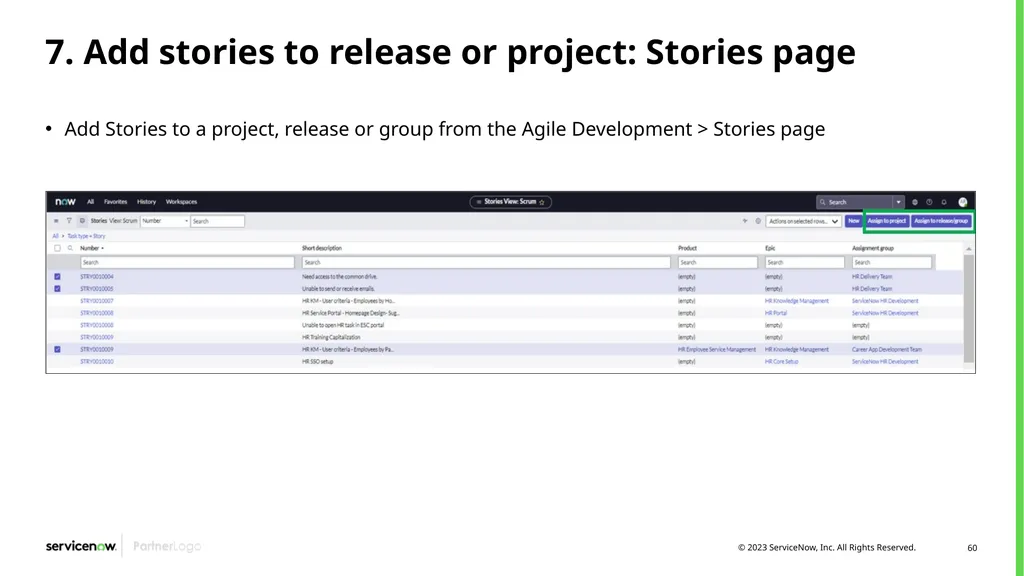Click 'HR Service Portal - Homepage Design' cell
This screenshot has width=1024, height=576.
[x=351, y=313]
